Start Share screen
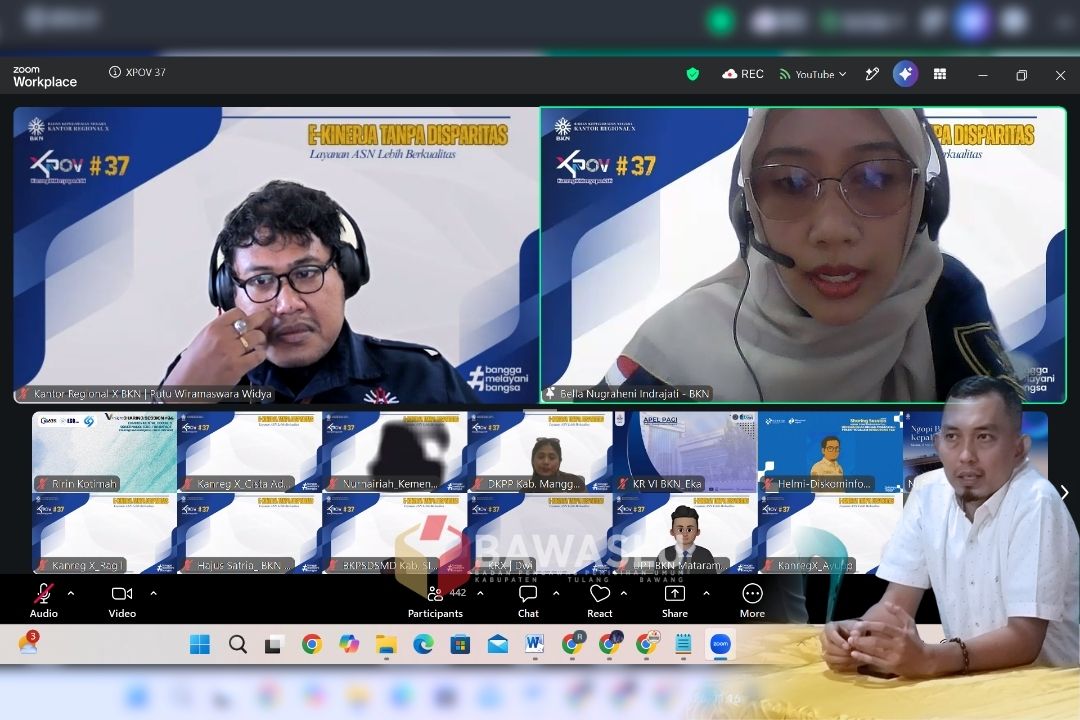The width and height of the screenshot is (1080, 720). (x=675, y=600)
